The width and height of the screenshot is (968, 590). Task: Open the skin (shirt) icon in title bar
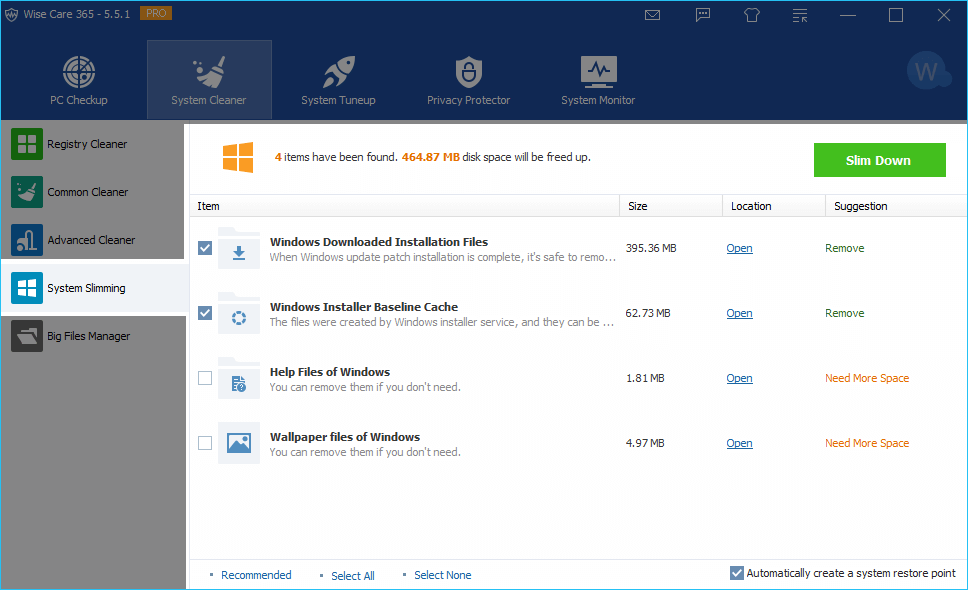751,15
